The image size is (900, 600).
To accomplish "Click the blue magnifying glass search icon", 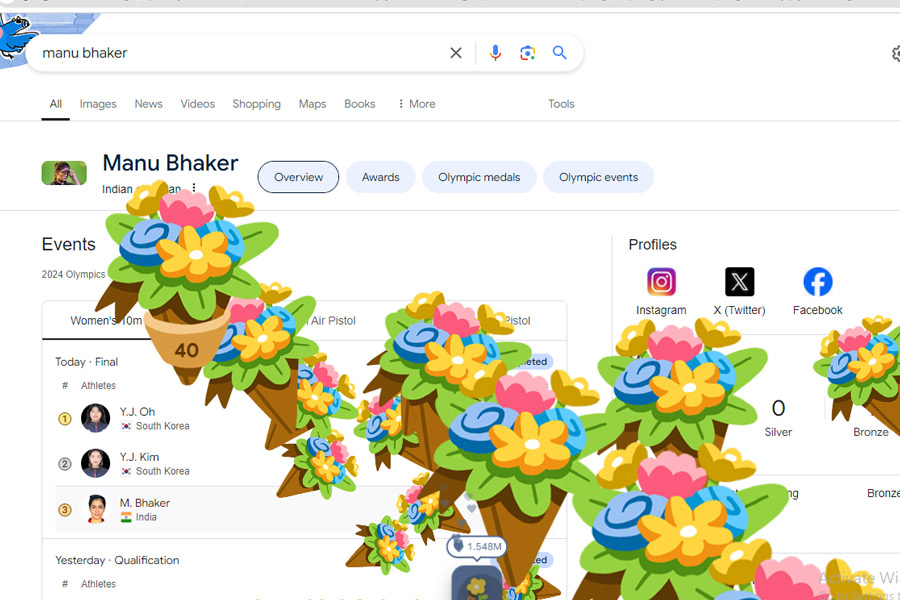I will tap(560, 53).
